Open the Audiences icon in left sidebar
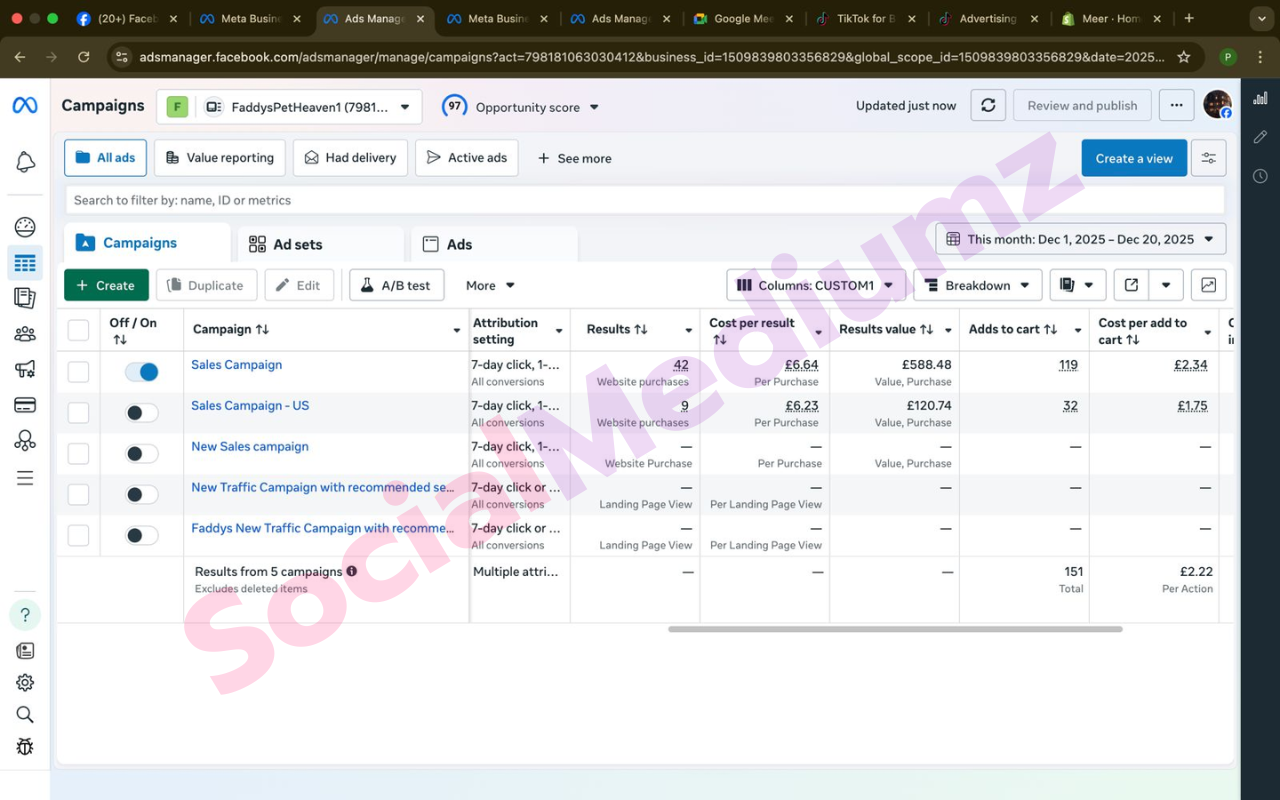This screenshot has height=800, width=1280. pos(25,334)
